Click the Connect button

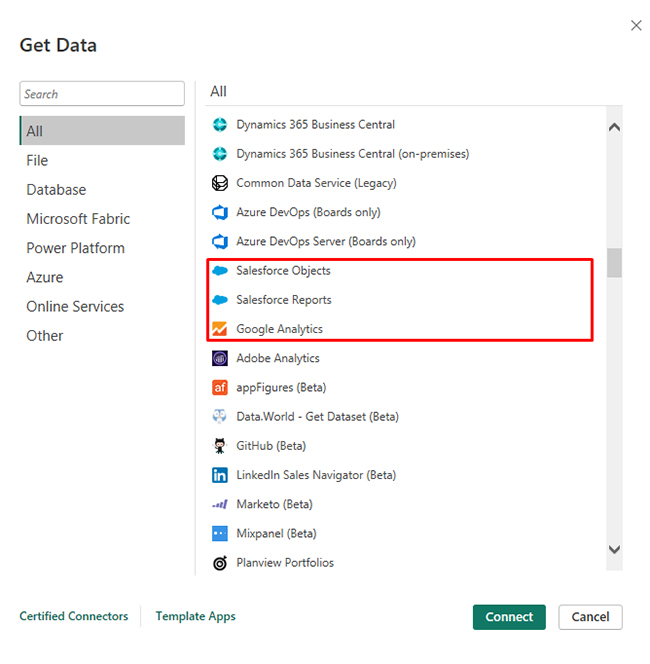tap(509, 617)
